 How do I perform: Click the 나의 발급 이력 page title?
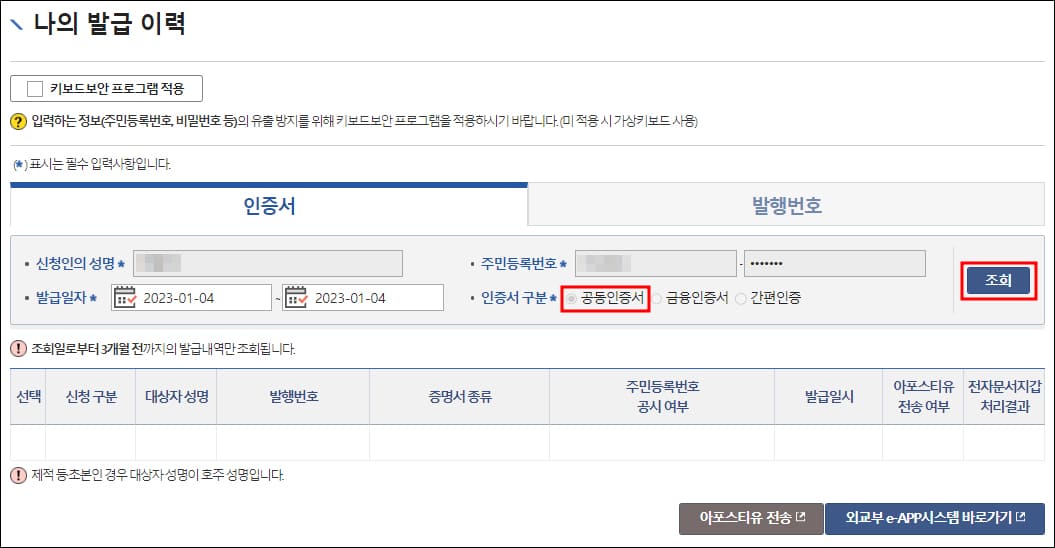[110, 24]
